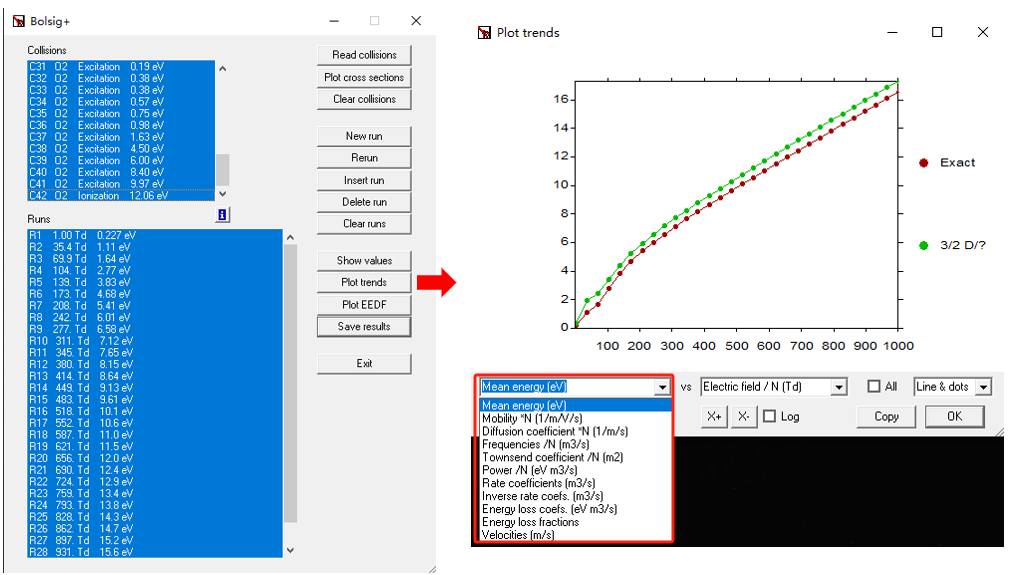The width and height of the screenshot is (1015, 575).
Task: Click the Runs list scrollbar thumb
Action: point(291,383)
